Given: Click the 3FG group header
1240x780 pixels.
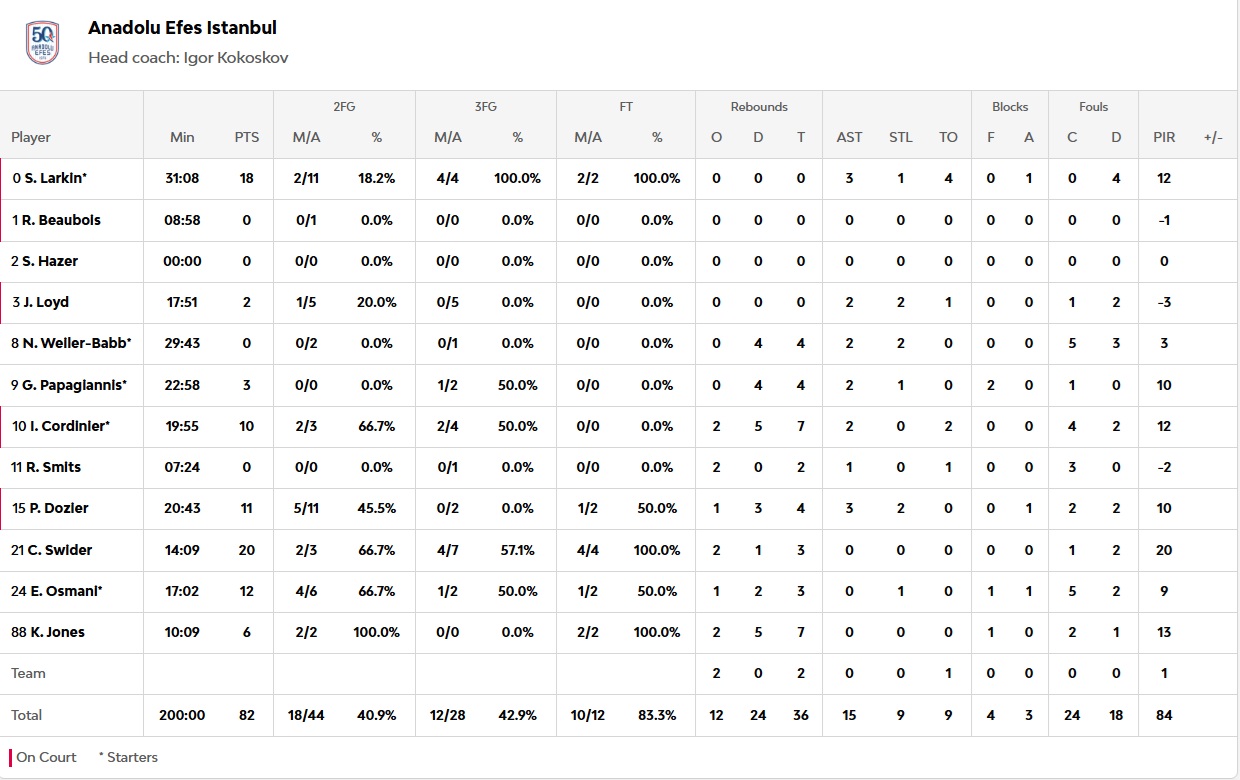Looking at the screenshot, I should point(484,107).
